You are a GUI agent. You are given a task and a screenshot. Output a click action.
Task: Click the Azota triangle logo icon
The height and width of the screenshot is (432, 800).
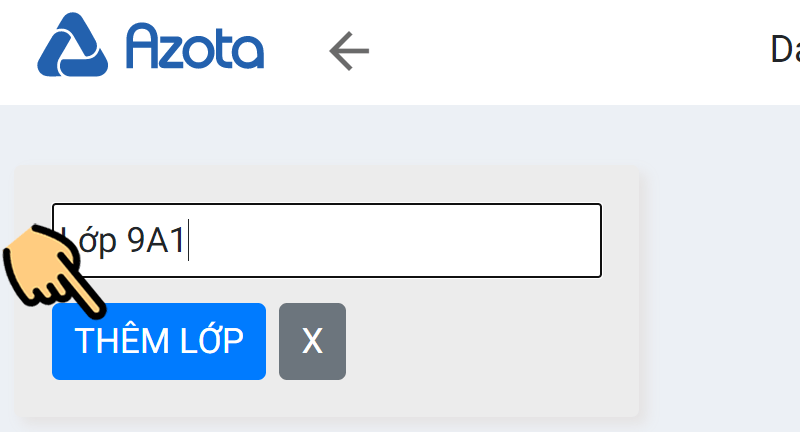click(74, 46)
